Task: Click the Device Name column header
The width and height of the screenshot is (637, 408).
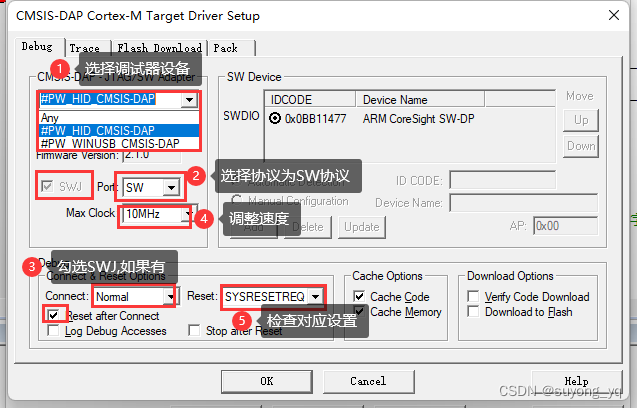Action: (420, 100)
